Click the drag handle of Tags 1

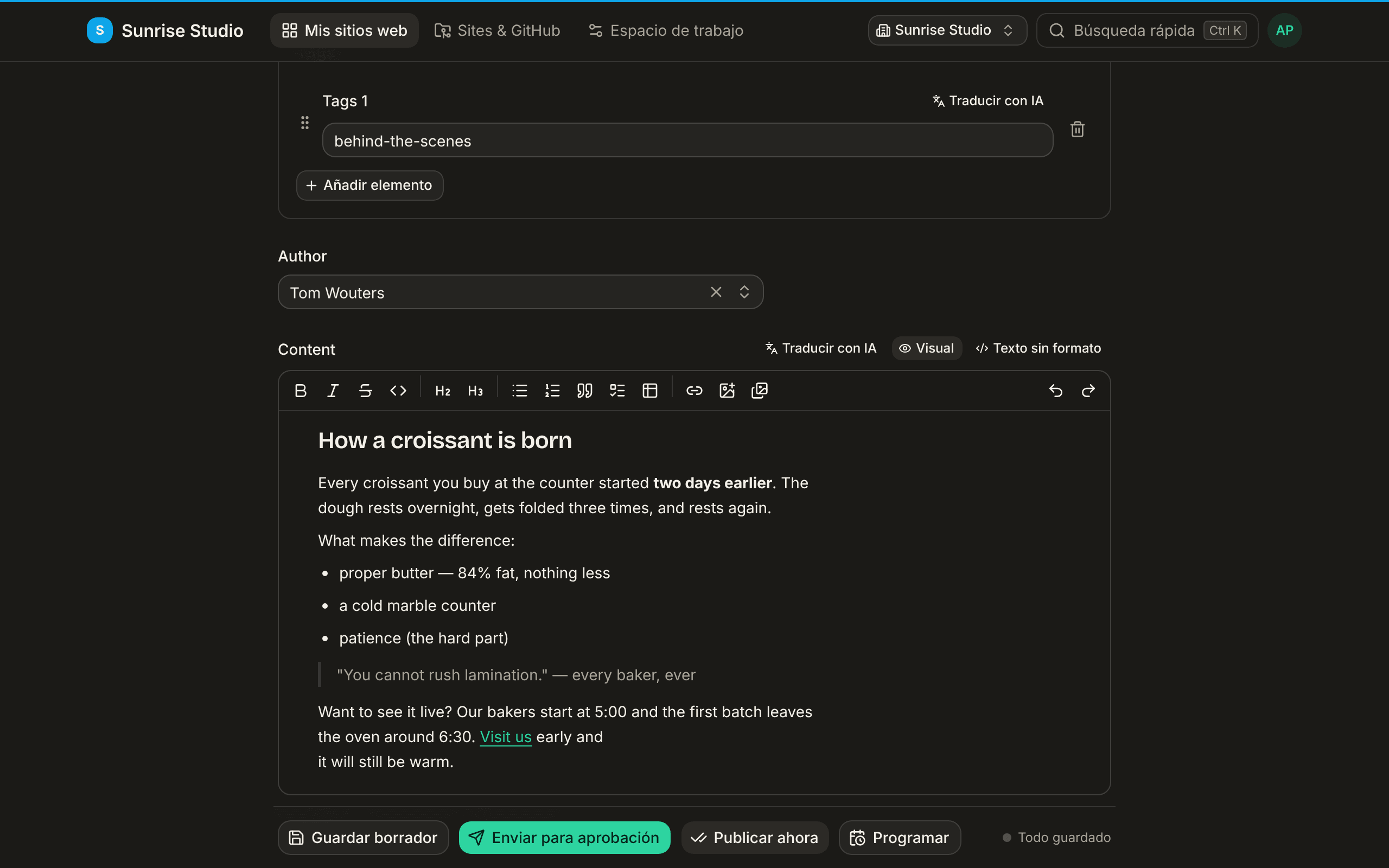click(305, 122)
